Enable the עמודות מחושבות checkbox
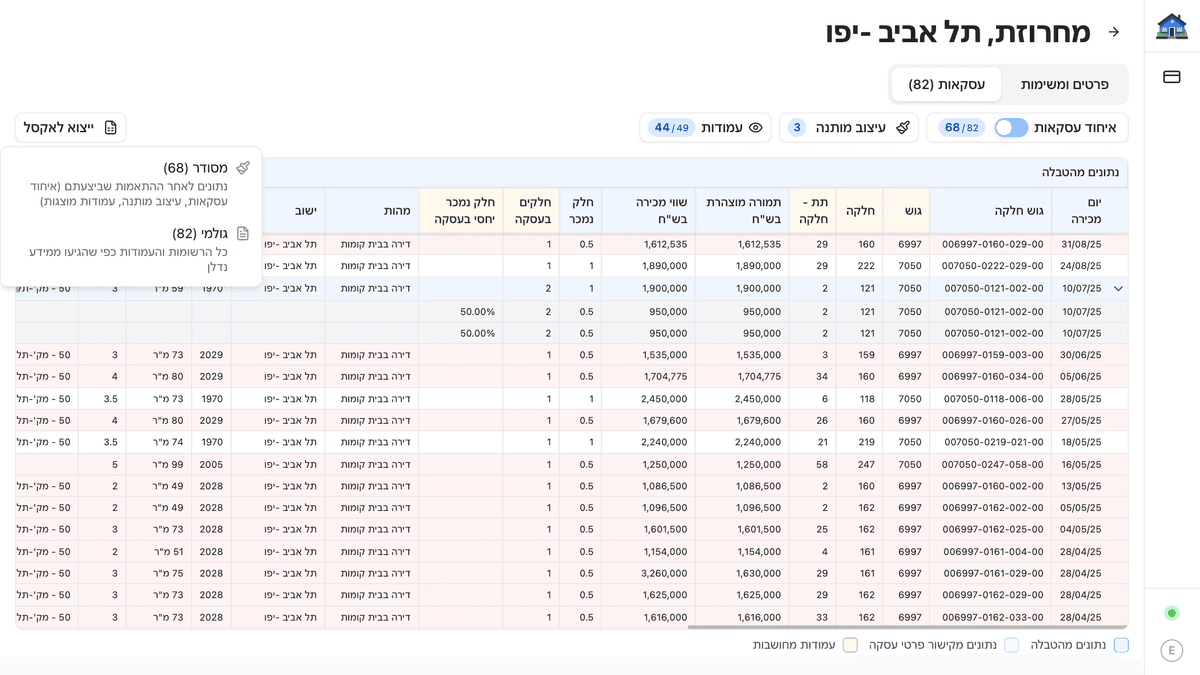The height and width of the screenshot is (675, 1200). (x=849, y=645)
